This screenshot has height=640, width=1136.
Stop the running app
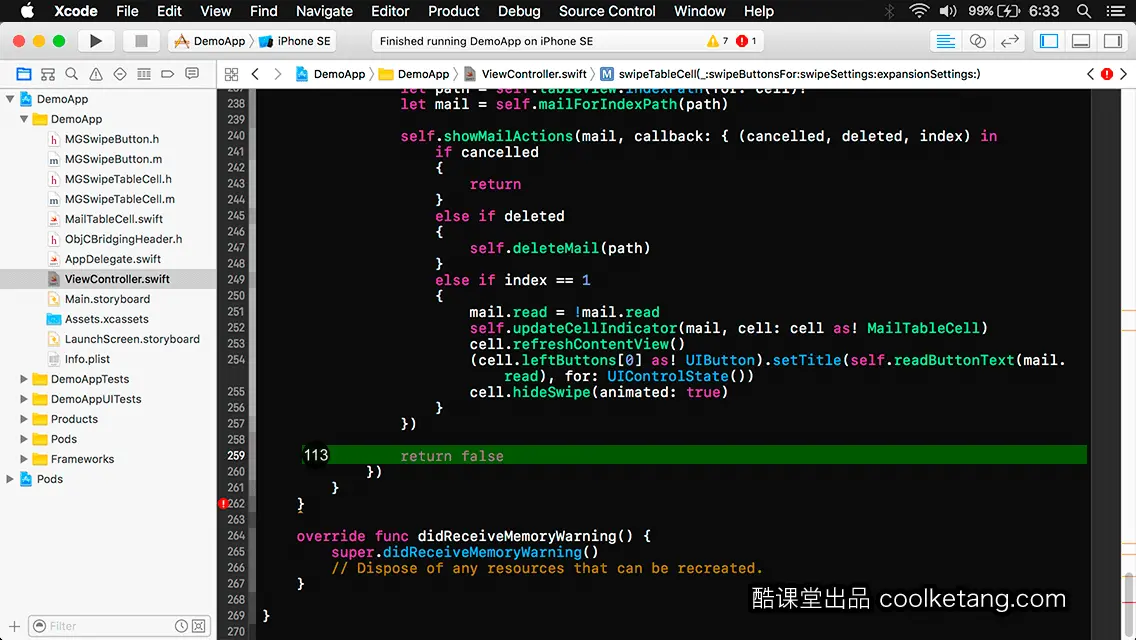141,41
